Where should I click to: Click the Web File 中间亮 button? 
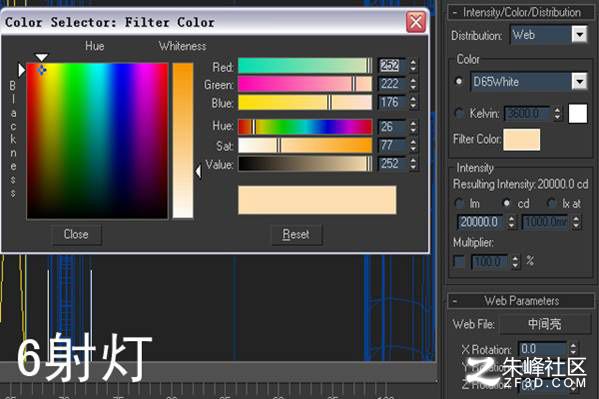(x=545, y=324)
